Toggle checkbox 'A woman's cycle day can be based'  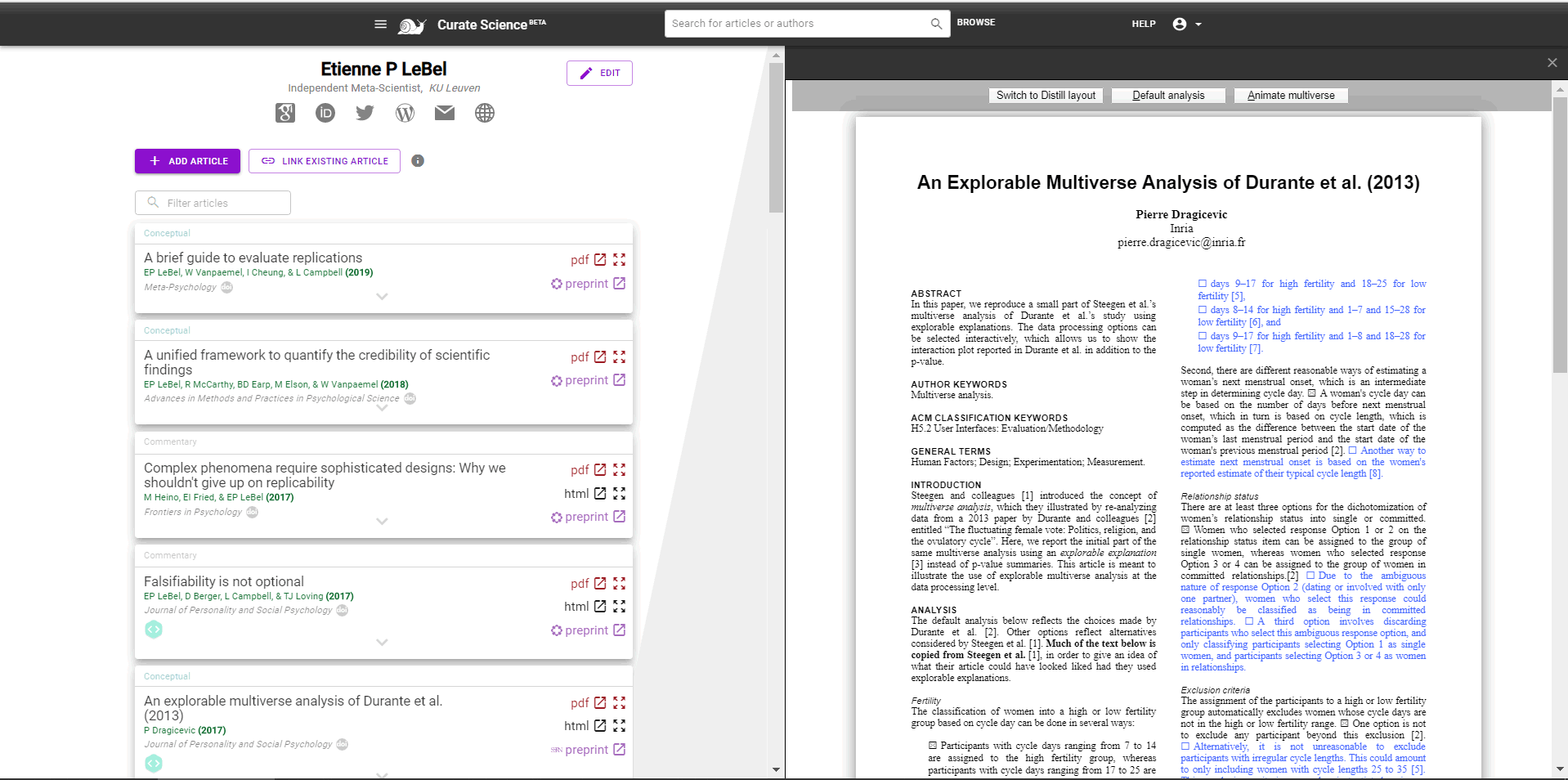(x=1312, y=393)
